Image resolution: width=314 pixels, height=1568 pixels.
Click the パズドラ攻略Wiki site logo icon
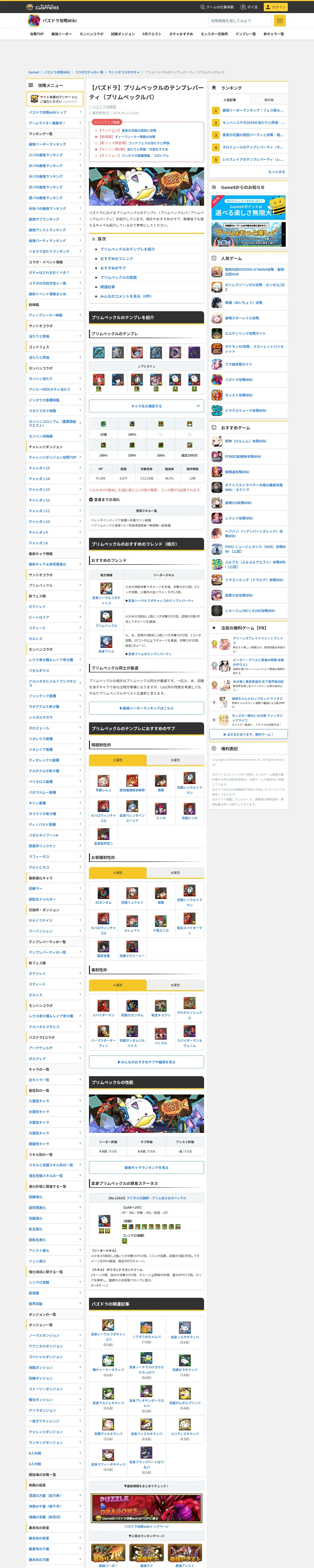pyautogui.click(x=34, y=21)
